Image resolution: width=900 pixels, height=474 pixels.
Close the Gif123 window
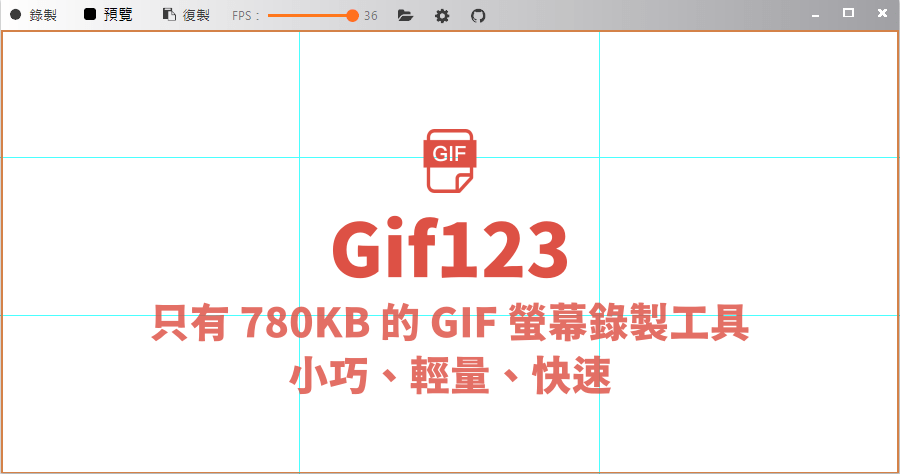coord(882,13)
